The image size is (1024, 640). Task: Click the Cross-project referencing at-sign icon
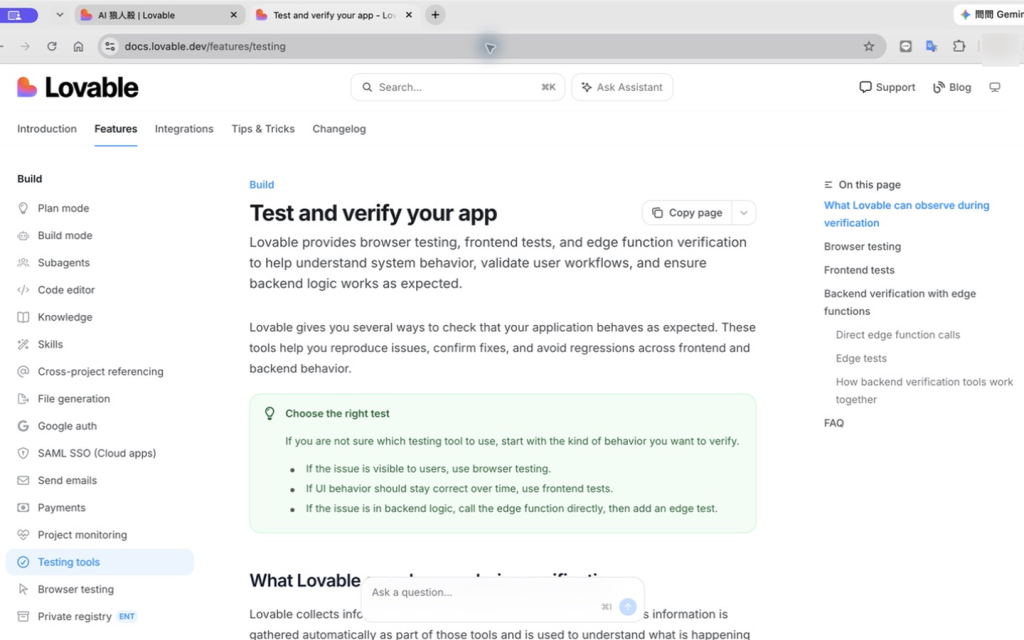point(23,372)
